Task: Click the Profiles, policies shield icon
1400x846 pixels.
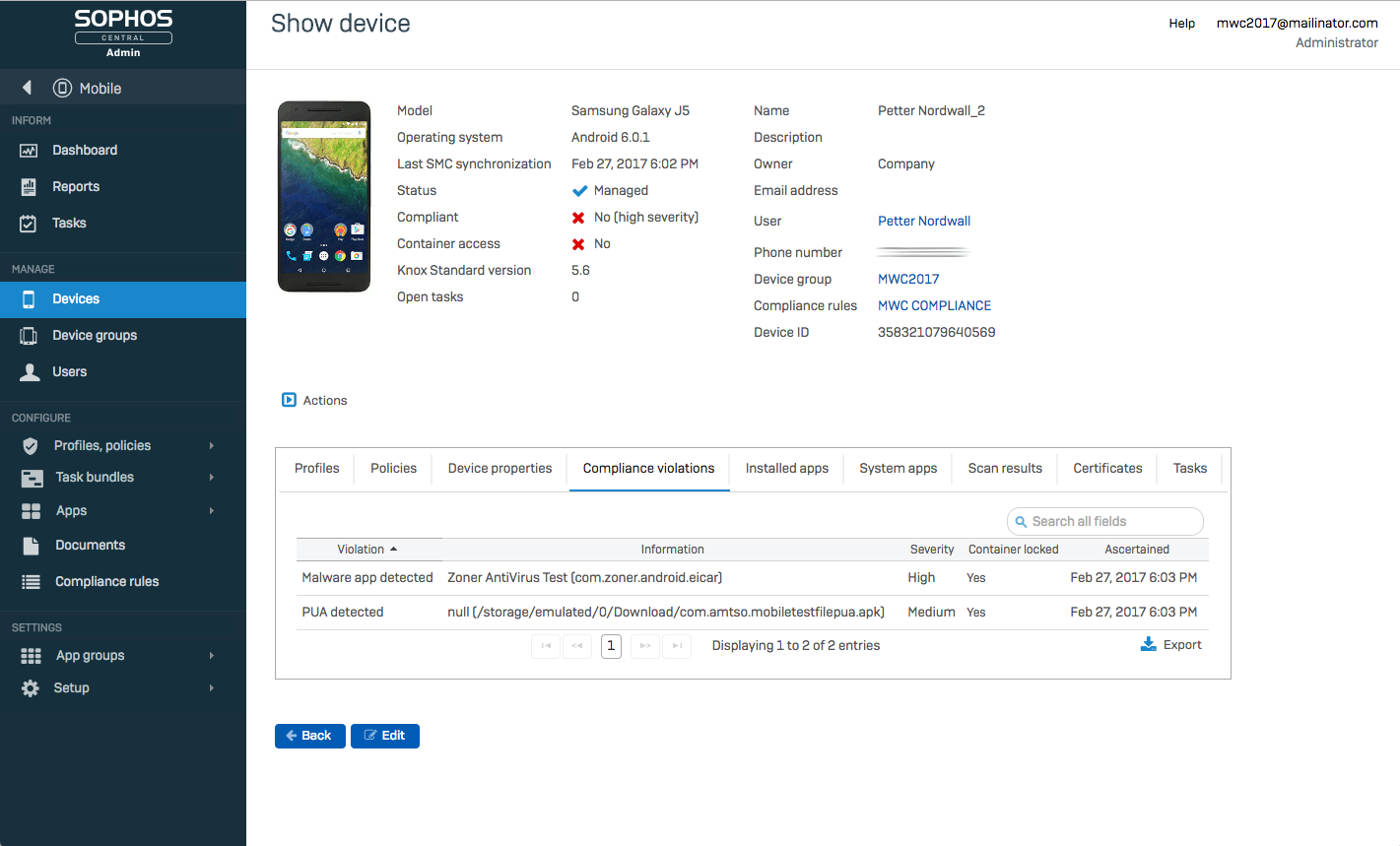Action: (x=31, y=446)
